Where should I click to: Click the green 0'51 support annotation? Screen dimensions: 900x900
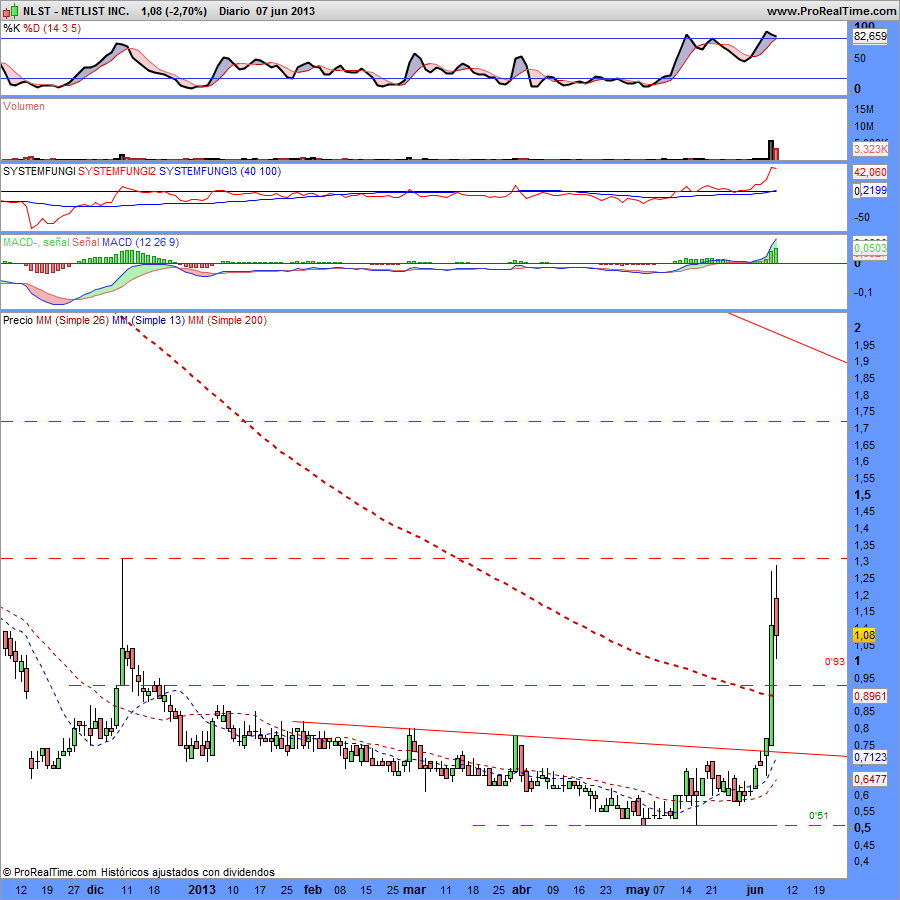pos(818,816)
